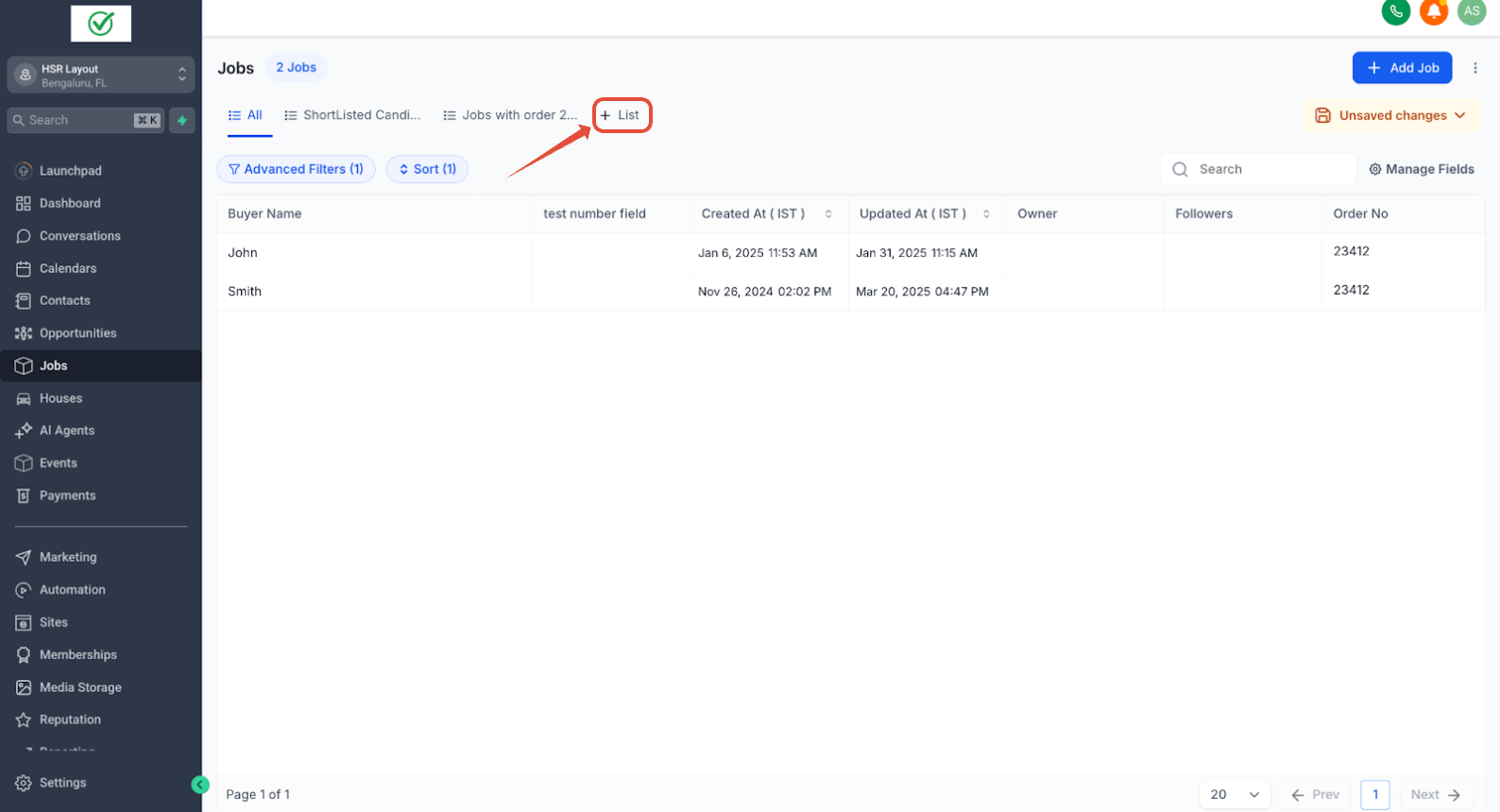This screenshot has width=1500, height=812.
Task: Sort by Created At (IST) column arrows
Action: (828, 214)
